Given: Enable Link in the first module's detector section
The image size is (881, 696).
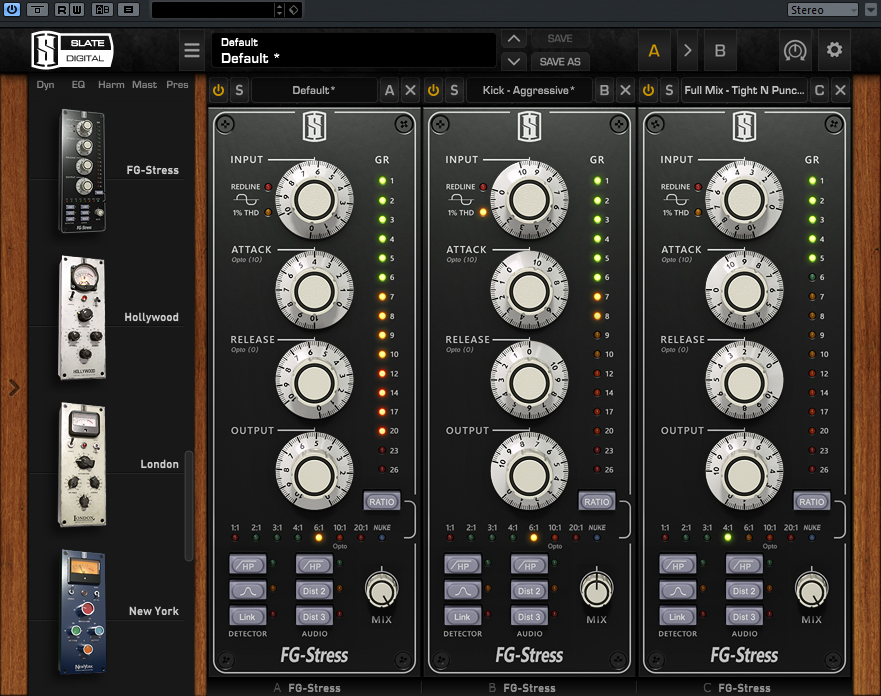Looking at the screenshot, I should 247,617.
